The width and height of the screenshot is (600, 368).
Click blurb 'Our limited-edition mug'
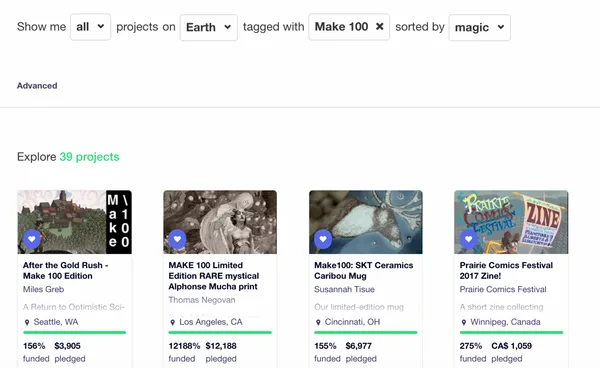[359, 307]
